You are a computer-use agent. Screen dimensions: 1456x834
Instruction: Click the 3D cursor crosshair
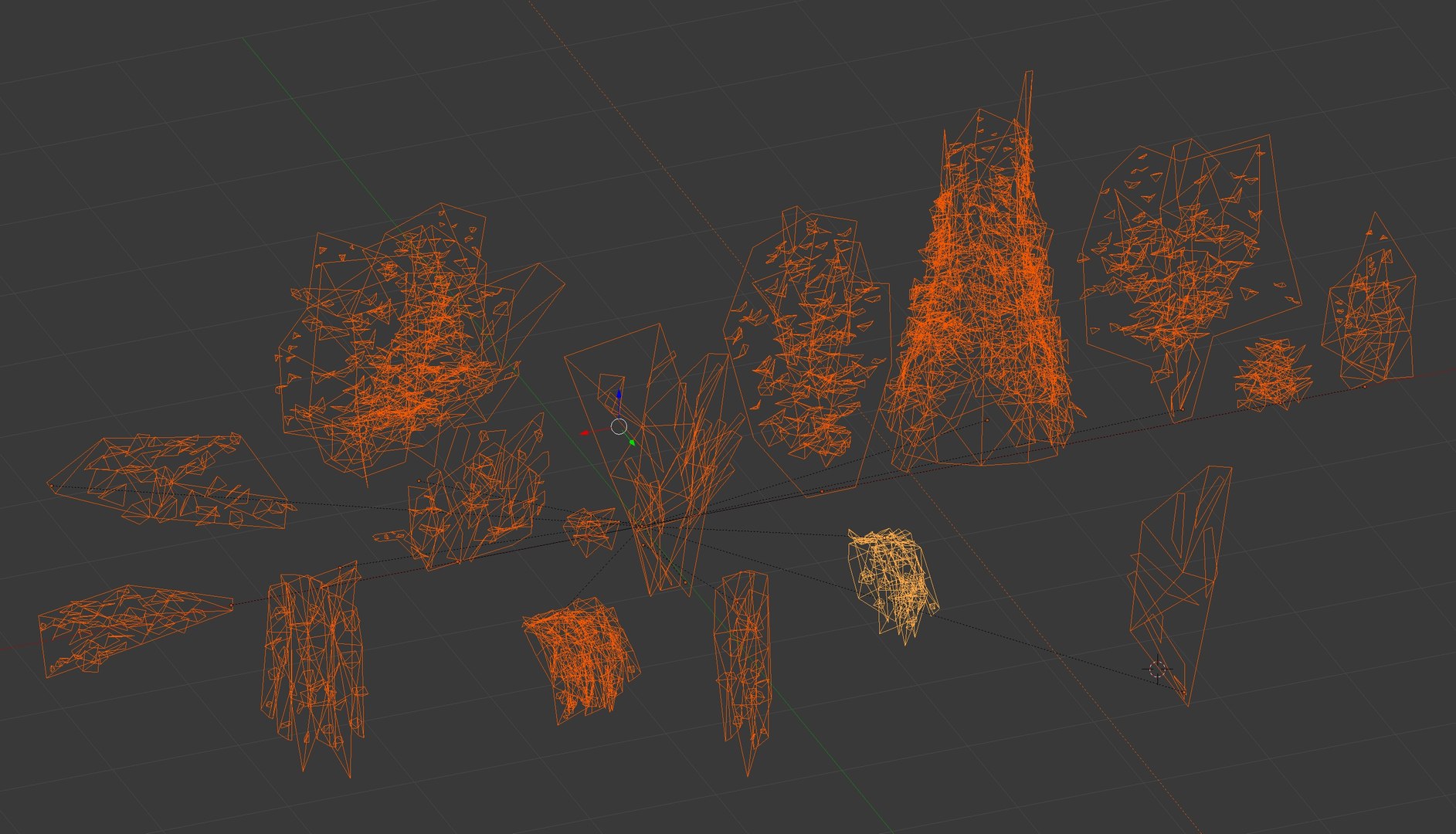tap(1157, 669)
